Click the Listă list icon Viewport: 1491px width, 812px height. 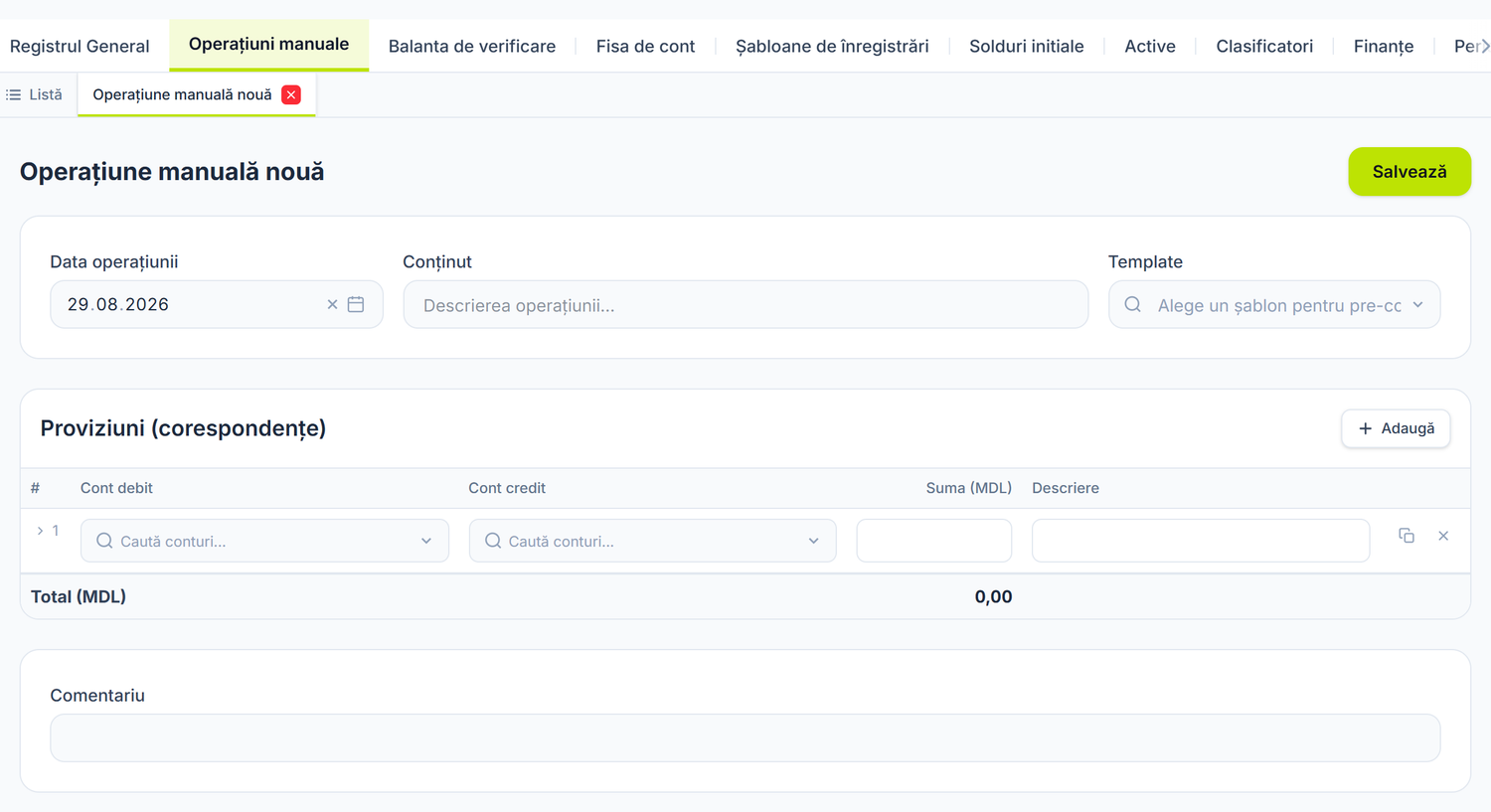pos(14,94)
